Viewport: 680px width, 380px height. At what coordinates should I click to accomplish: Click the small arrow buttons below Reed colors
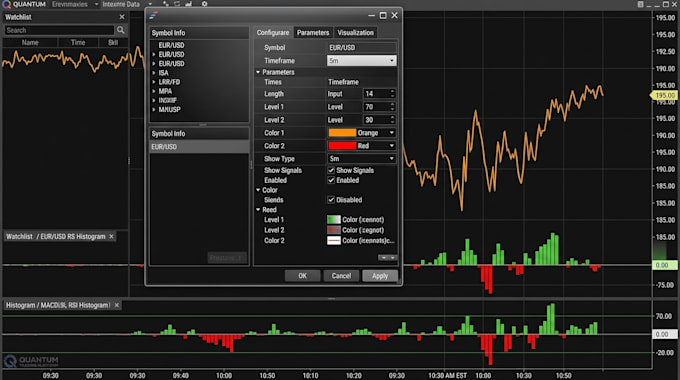pyautogui.click(x=388, y=258)
